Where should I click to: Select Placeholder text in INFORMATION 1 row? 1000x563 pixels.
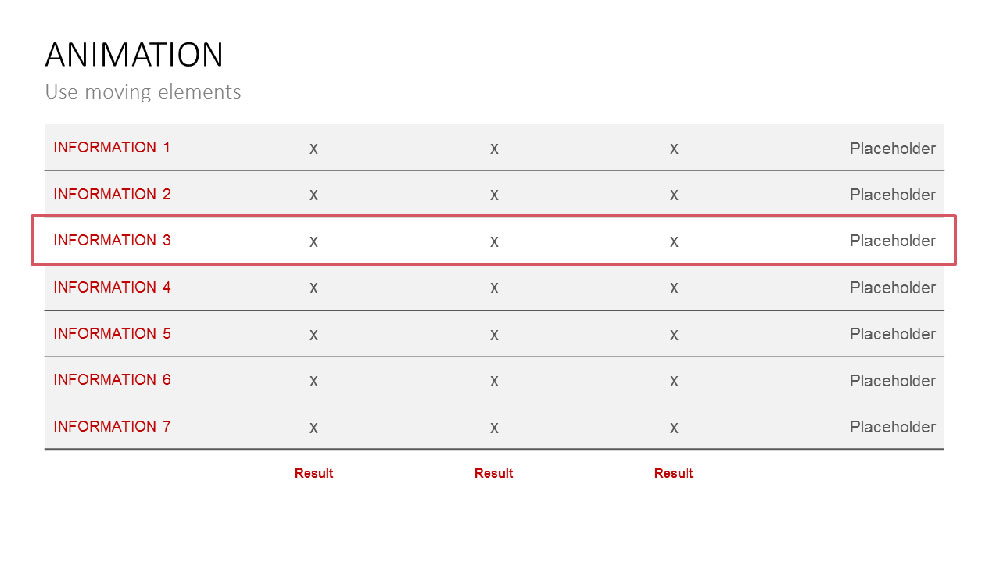(892, 148)
